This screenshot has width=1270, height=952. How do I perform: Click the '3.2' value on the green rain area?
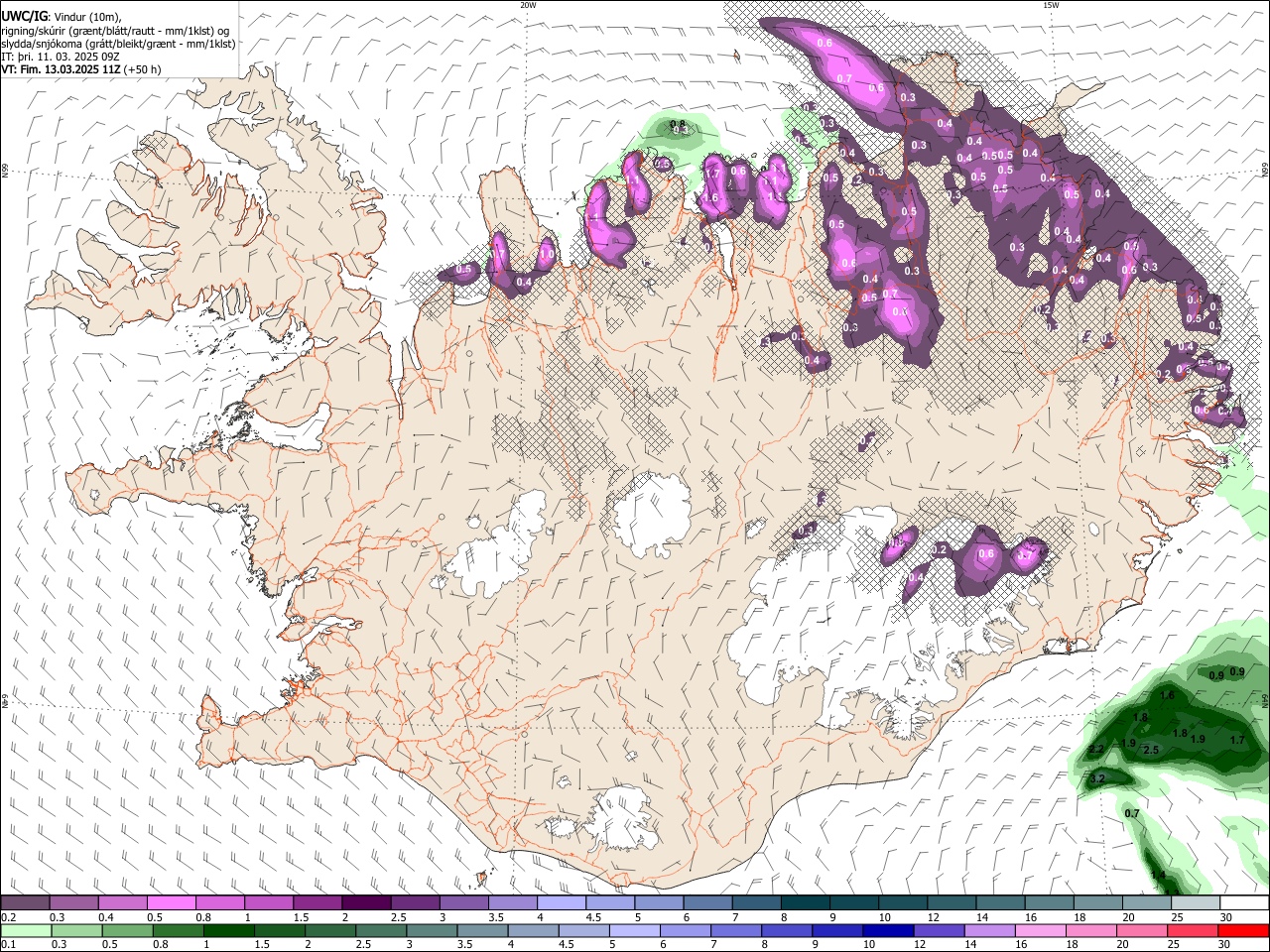coord(1097,779)
